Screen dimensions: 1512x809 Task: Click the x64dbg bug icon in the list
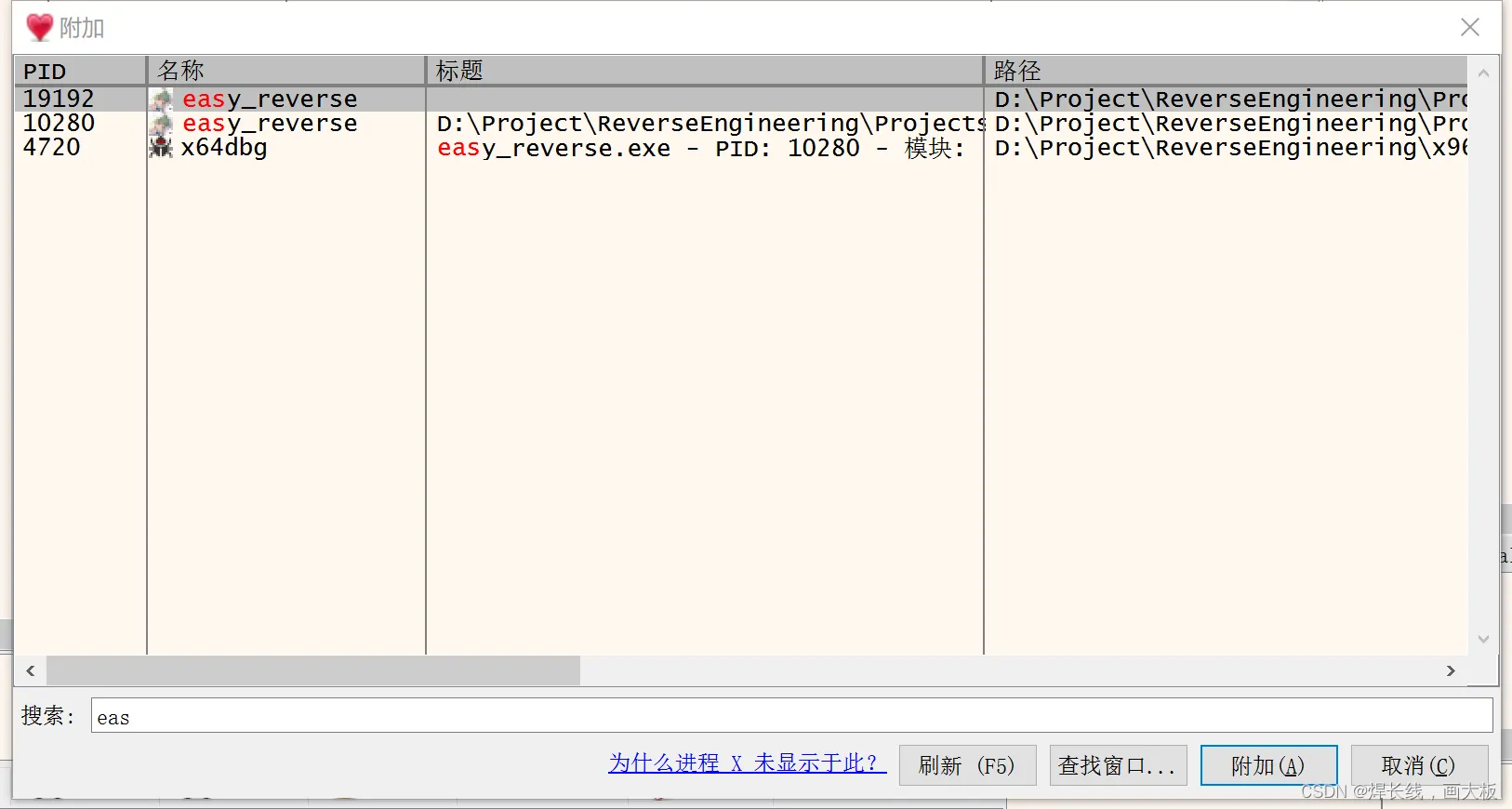point(162,148)
